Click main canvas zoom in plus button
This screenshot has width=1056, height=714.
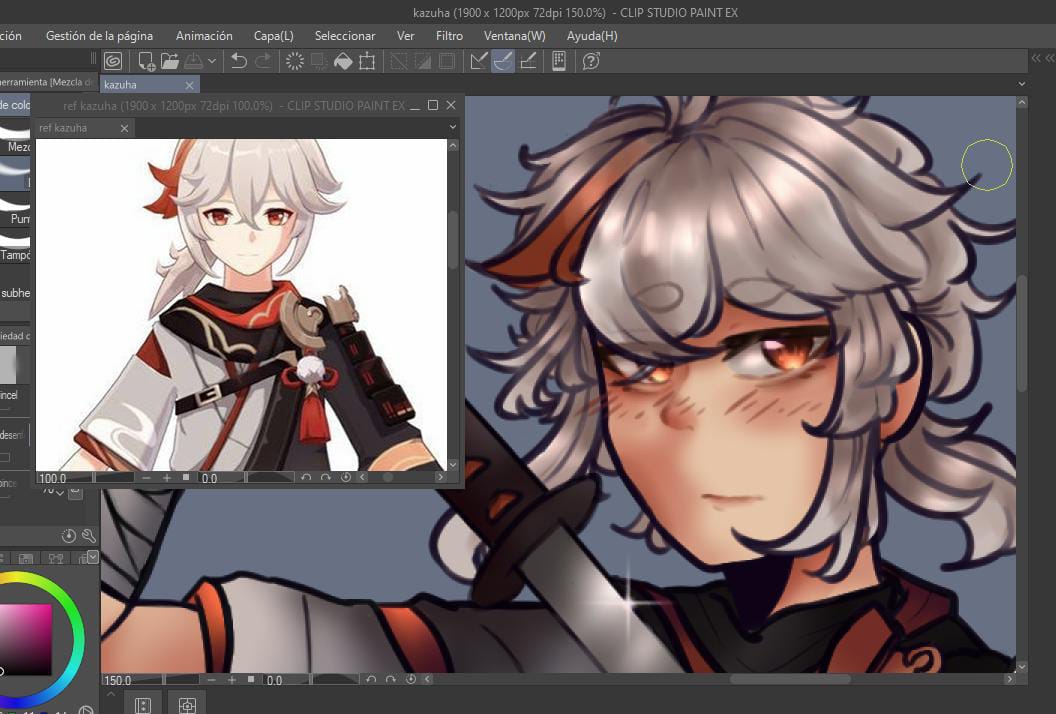point(231,680)
